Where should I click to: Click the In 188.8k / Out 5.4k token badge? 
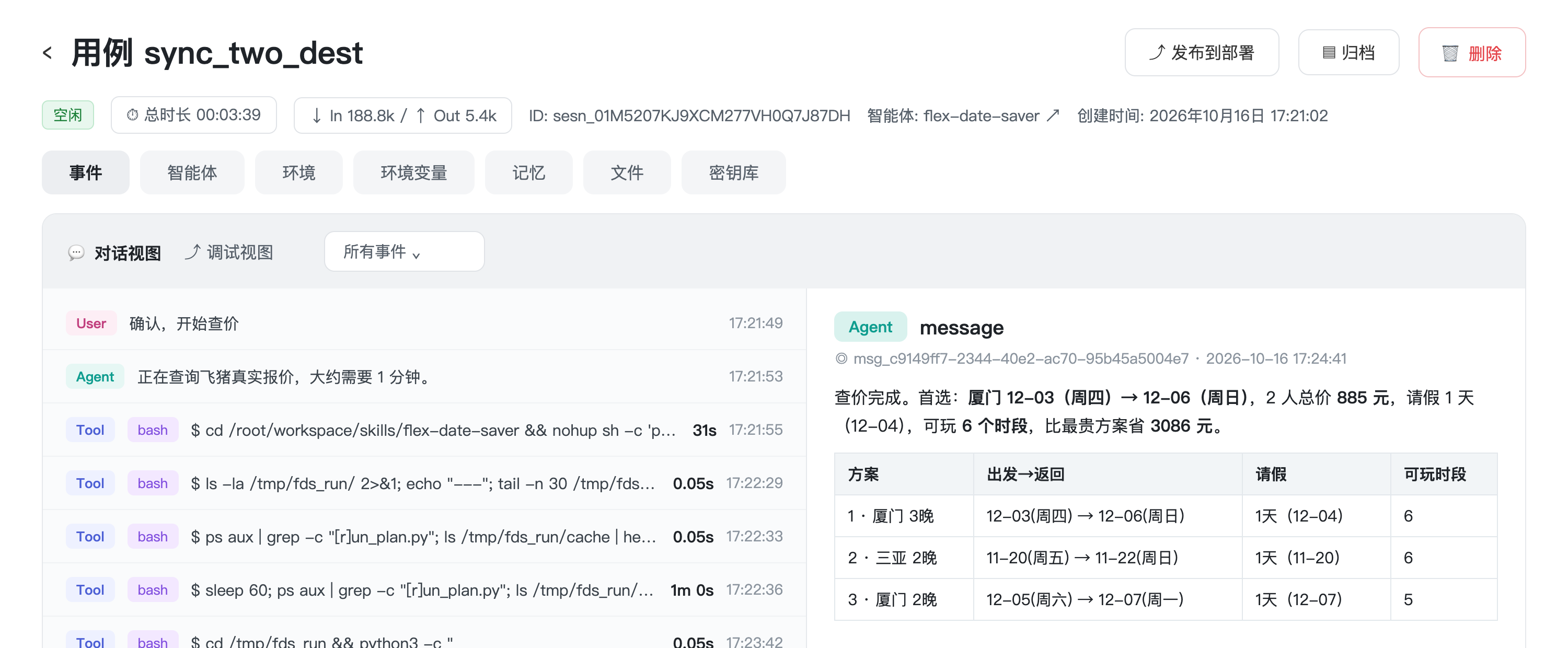tap(403, 115)
